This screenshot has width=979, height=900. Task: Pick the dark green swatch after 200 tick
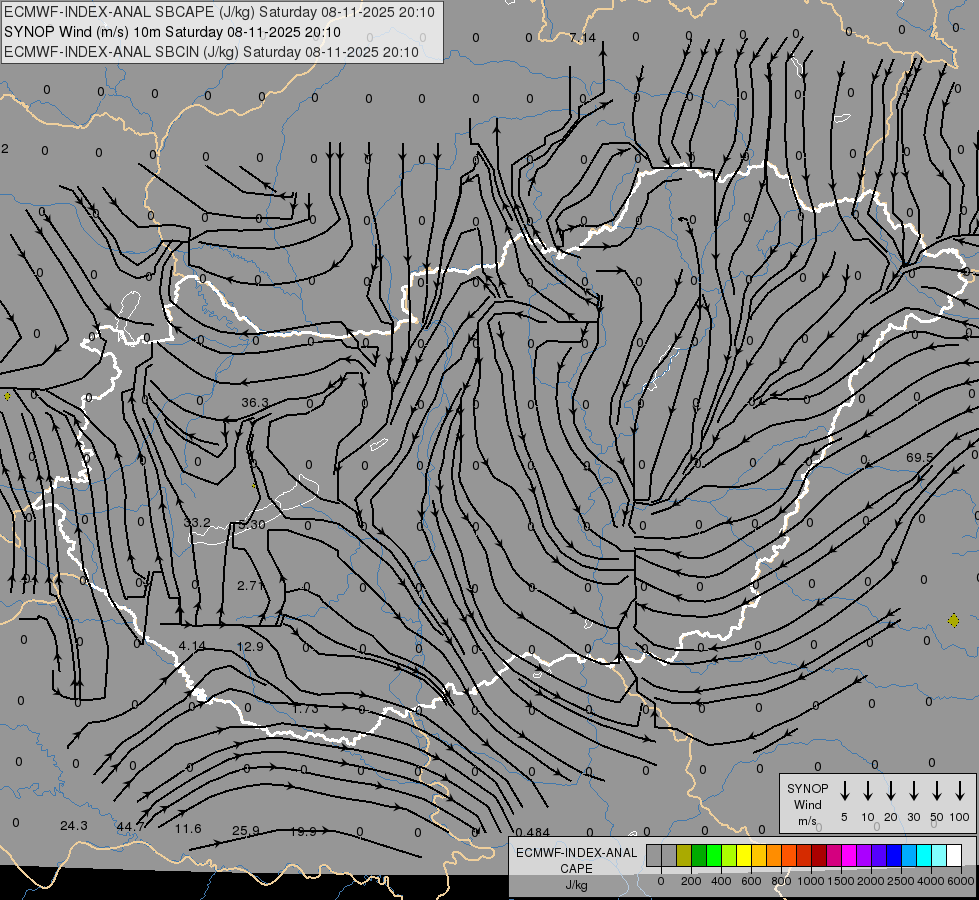(x=699, y=855)
